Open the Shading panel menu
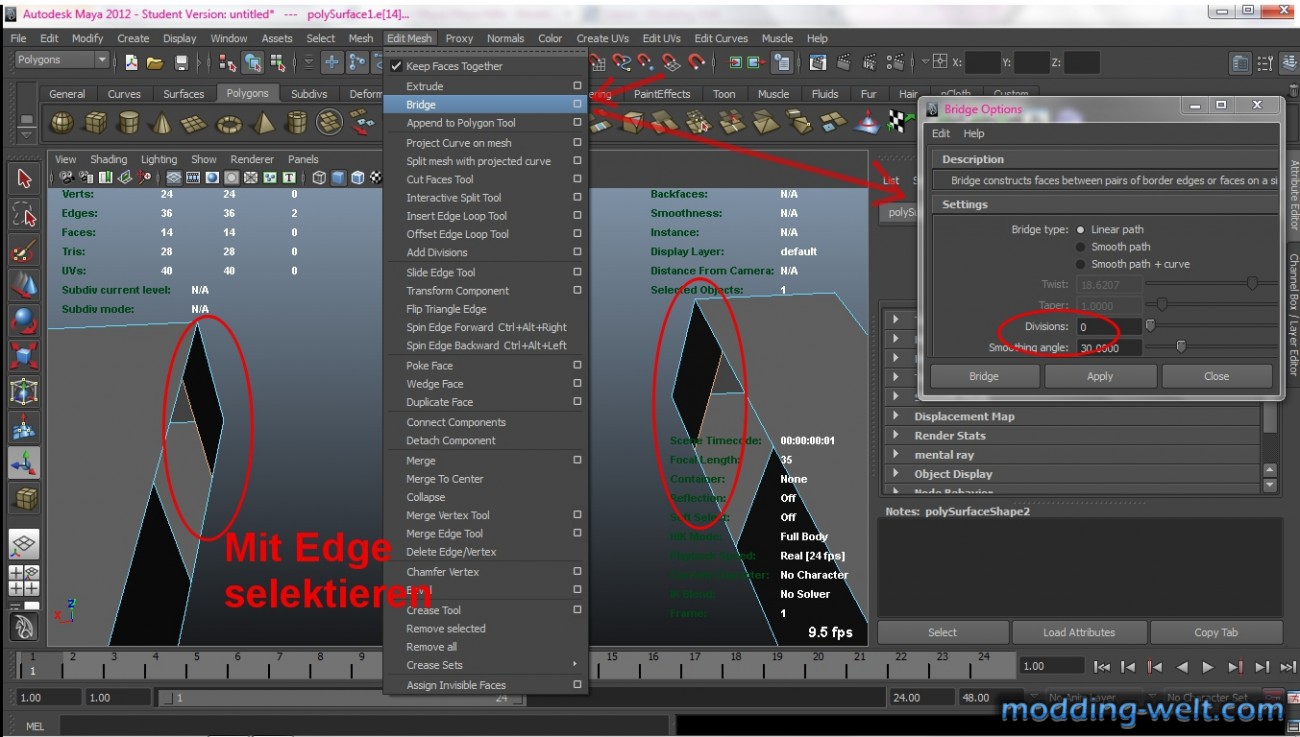This screenshot has width=1300, height=737. pos(109,159)
